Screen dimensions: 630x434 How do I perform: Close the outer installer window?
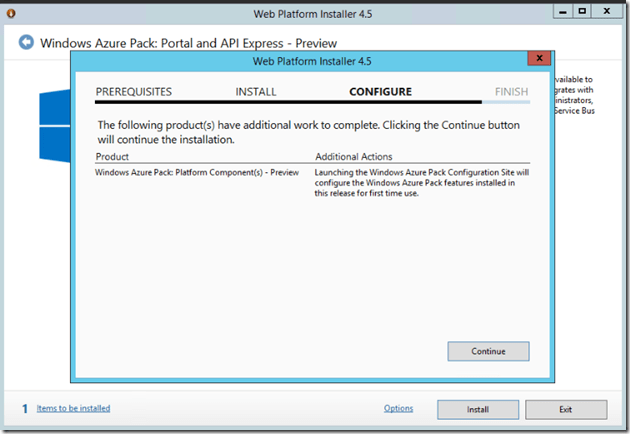(x=607, y=11)
